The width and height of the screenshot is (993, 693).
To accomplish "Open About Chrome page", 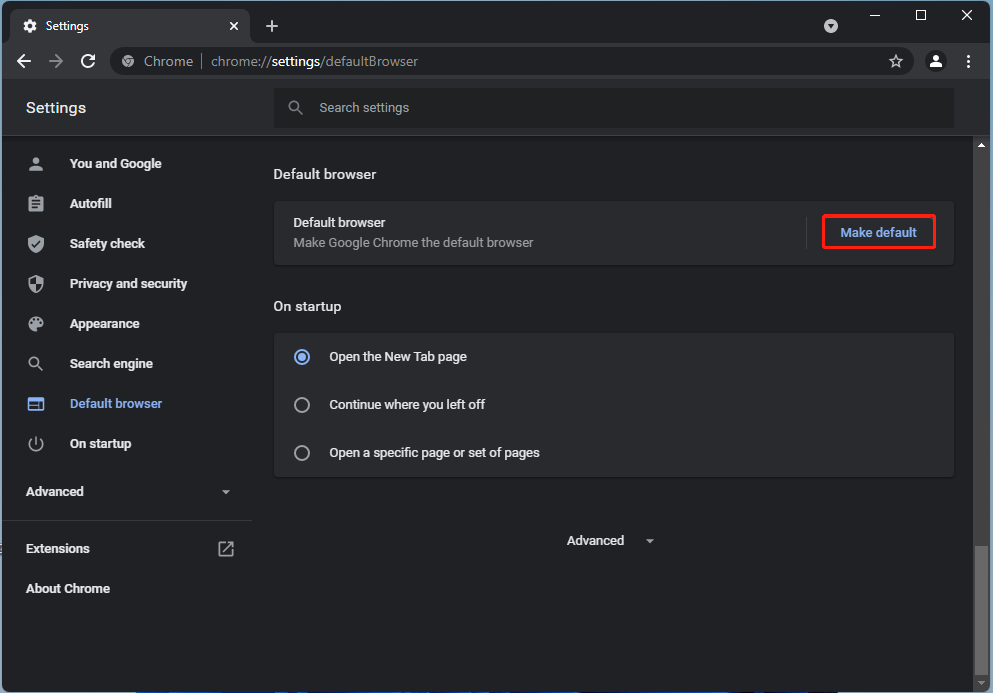I will [x=68, y=588].
